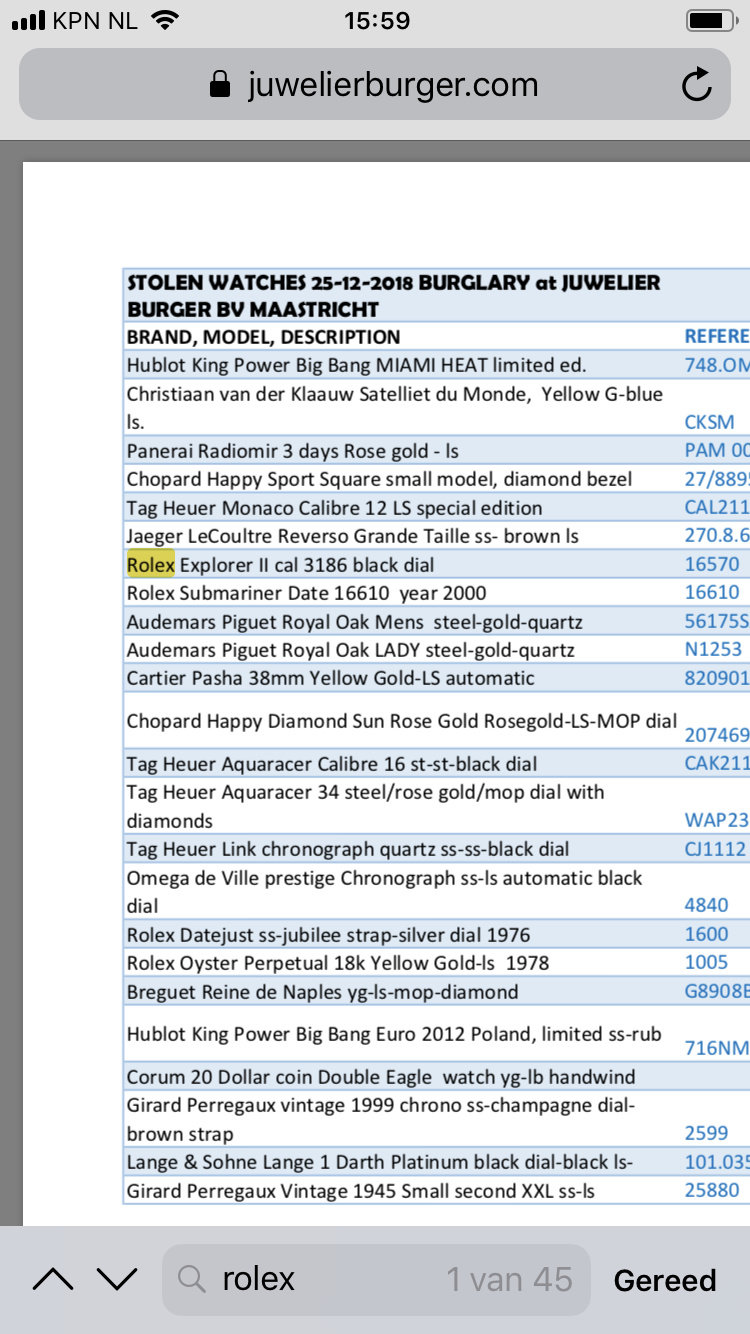
Task: Tap the cellular signal bars
Action: click(28, 20)
